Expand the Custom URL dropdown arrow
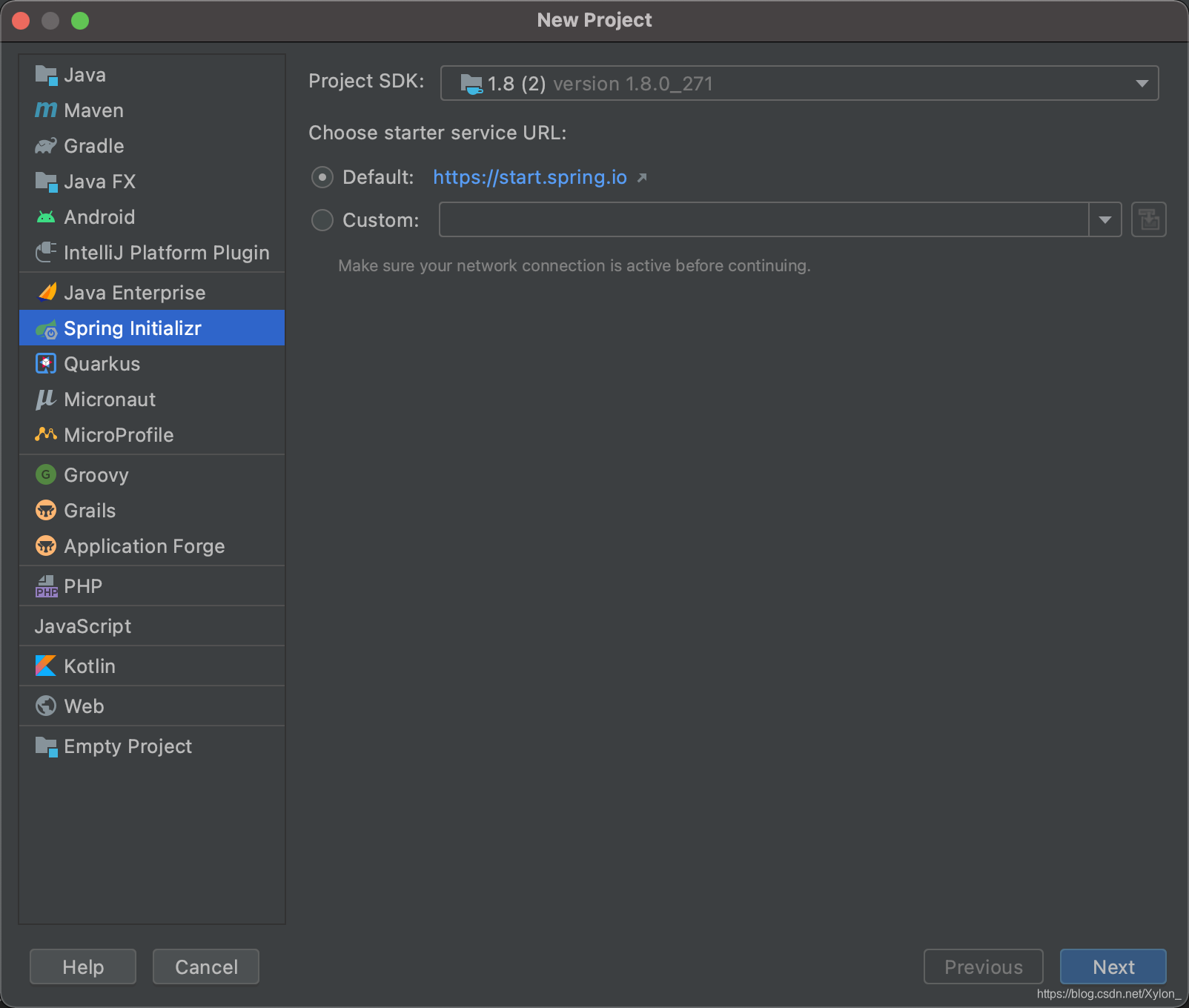Screen dimensions: 1189x1008 [1104, 219]
